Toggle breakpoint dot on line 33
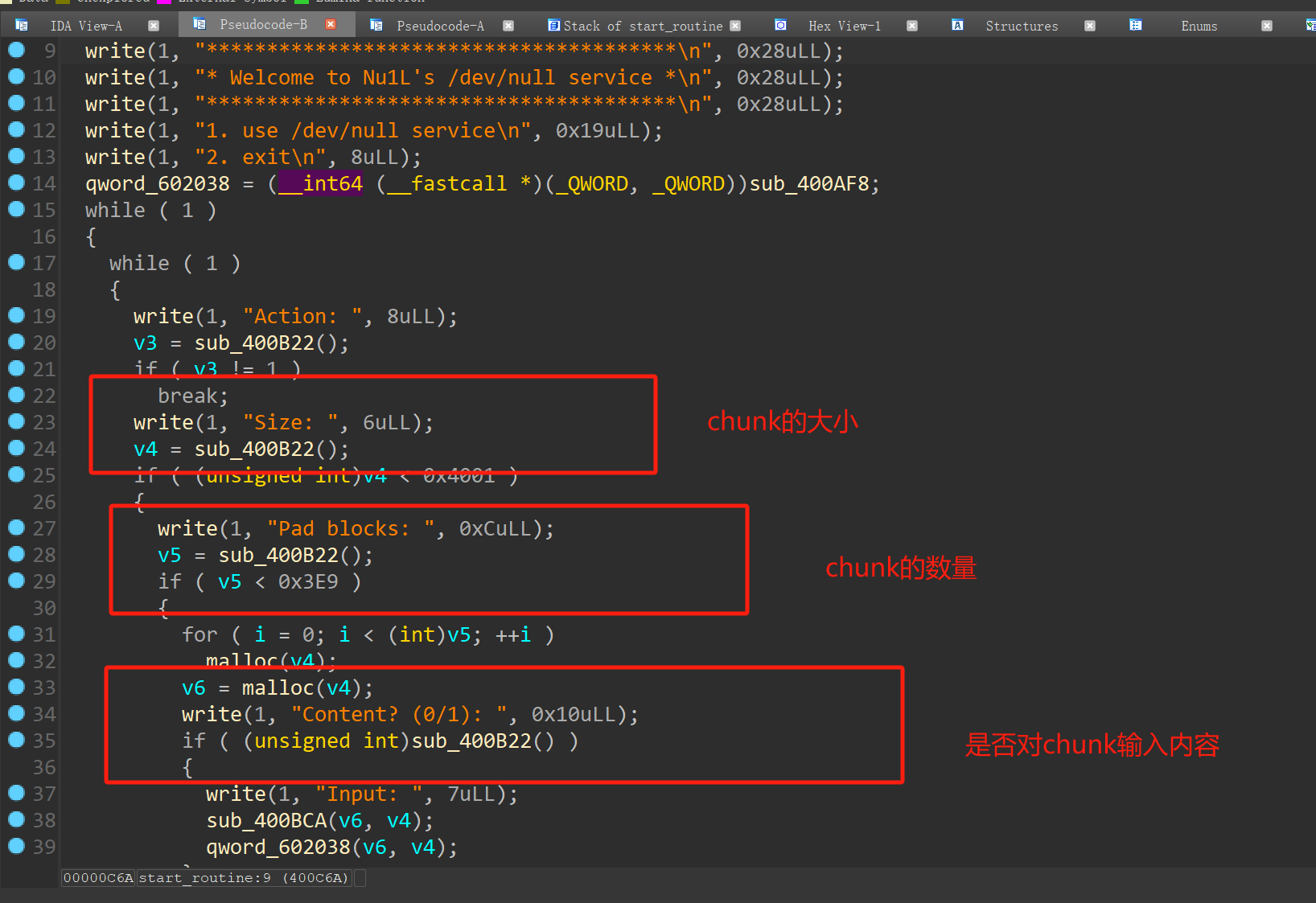The image size is (1316, 903). click(16, 687)
